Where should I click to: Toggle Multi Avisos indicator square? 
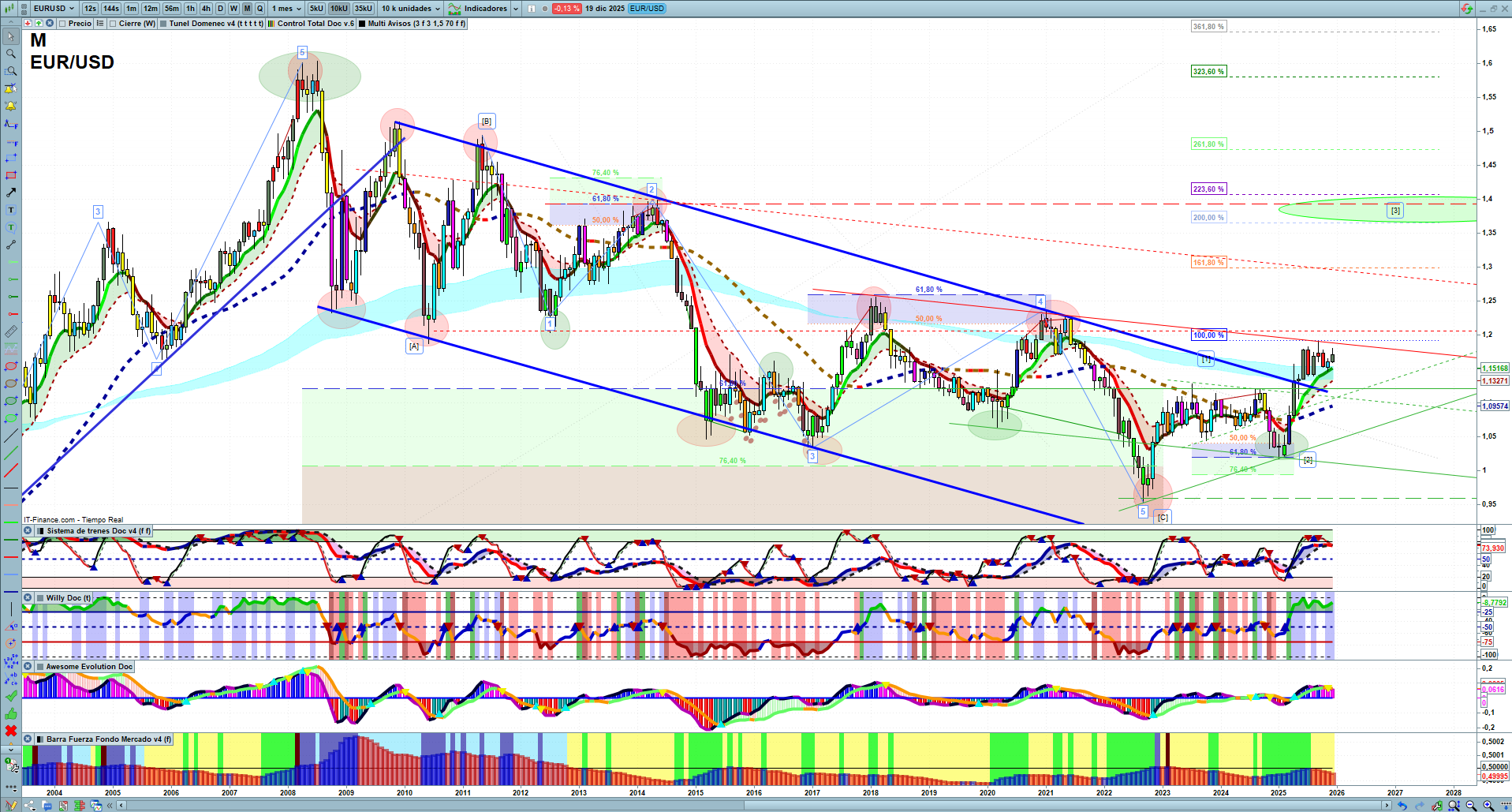click(x=362, y=24)
